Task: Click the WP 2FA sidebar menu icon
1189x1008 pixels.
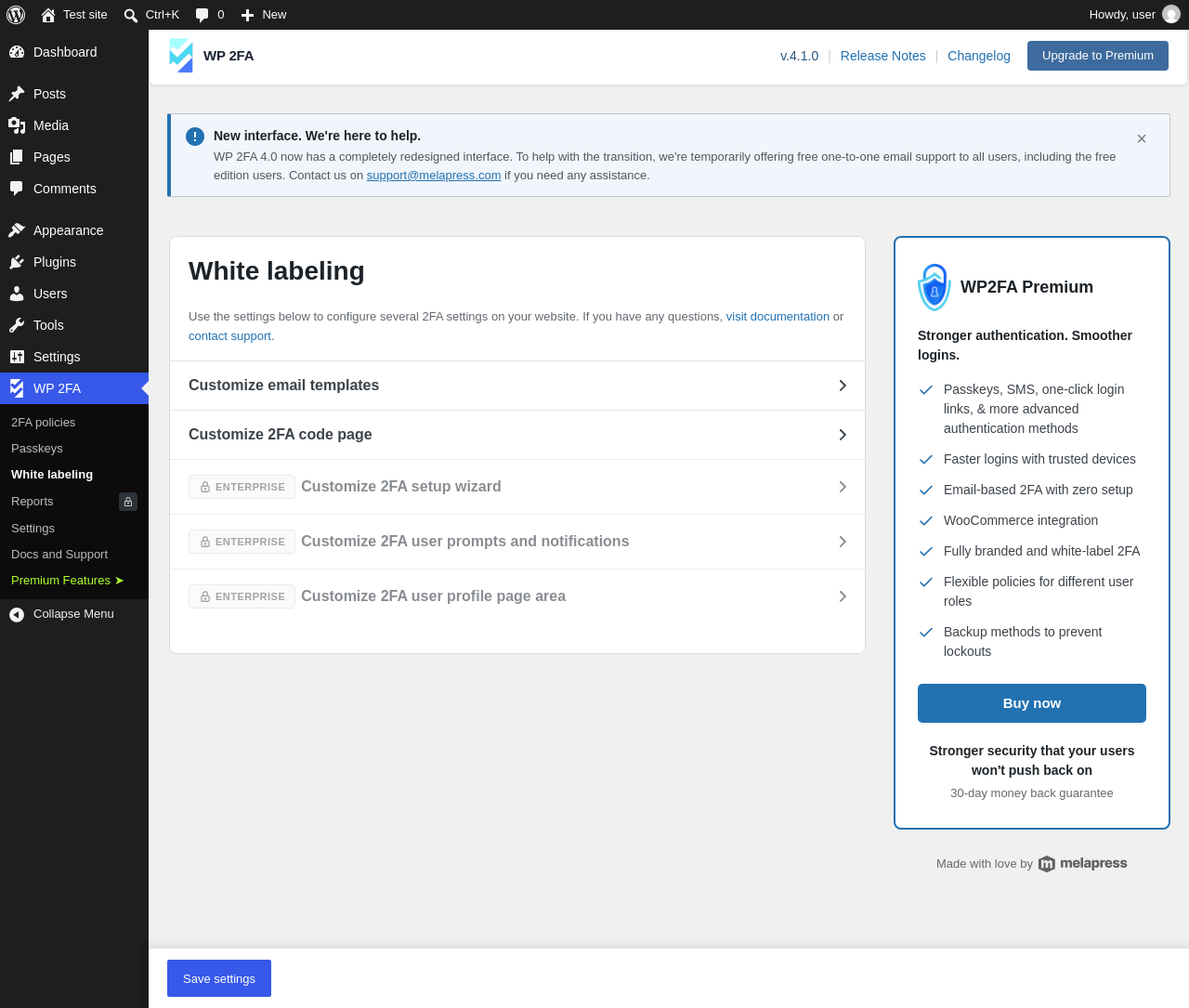Action: pyautogui.click(x=17, y=388)
